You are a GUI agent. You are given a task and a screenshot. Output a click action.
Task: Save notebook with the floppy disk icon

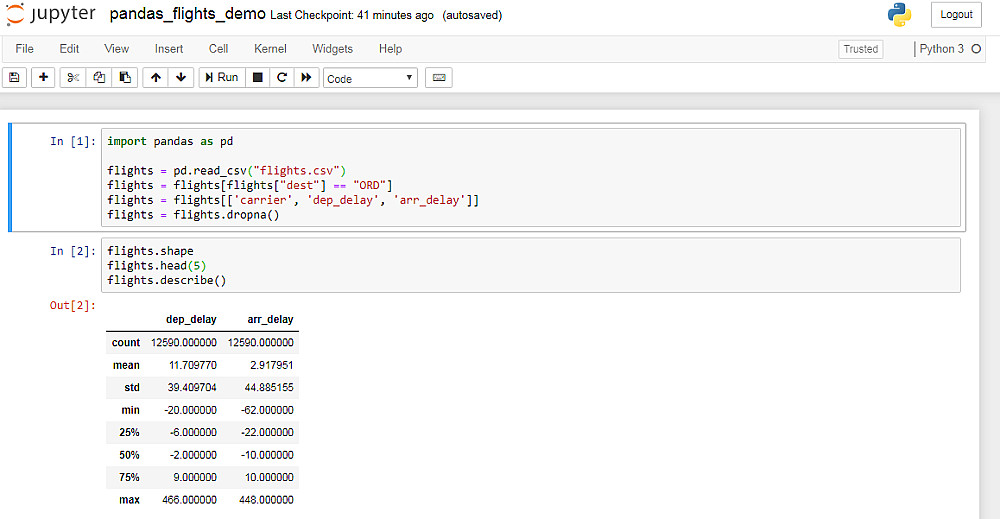point(15,78)
